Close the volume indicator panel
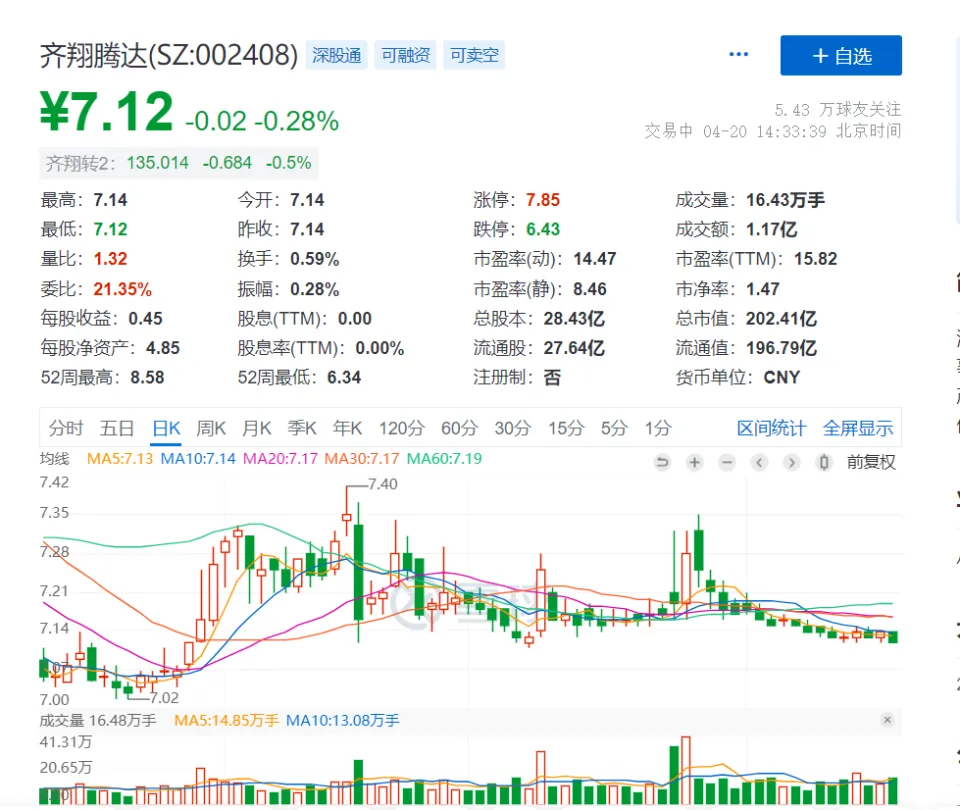Viewport: 960px width, 810px height. (887, 720)
